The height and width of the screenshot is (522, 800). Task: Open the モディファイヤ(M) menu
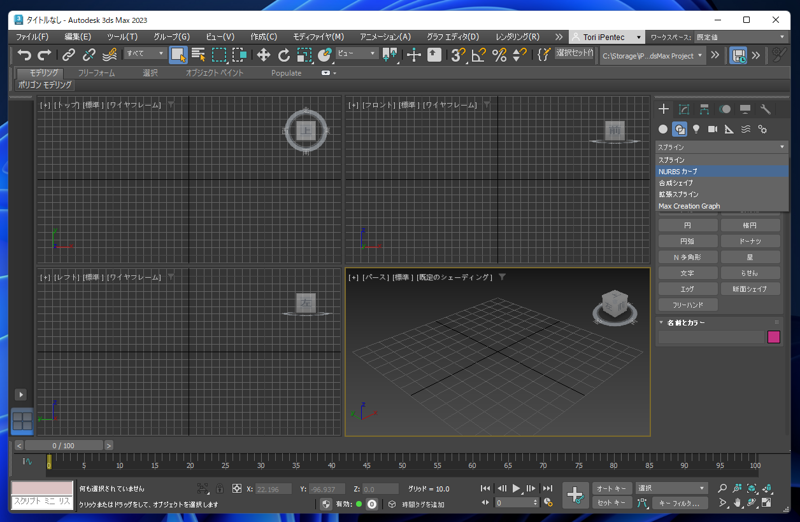tap(318, 37)
